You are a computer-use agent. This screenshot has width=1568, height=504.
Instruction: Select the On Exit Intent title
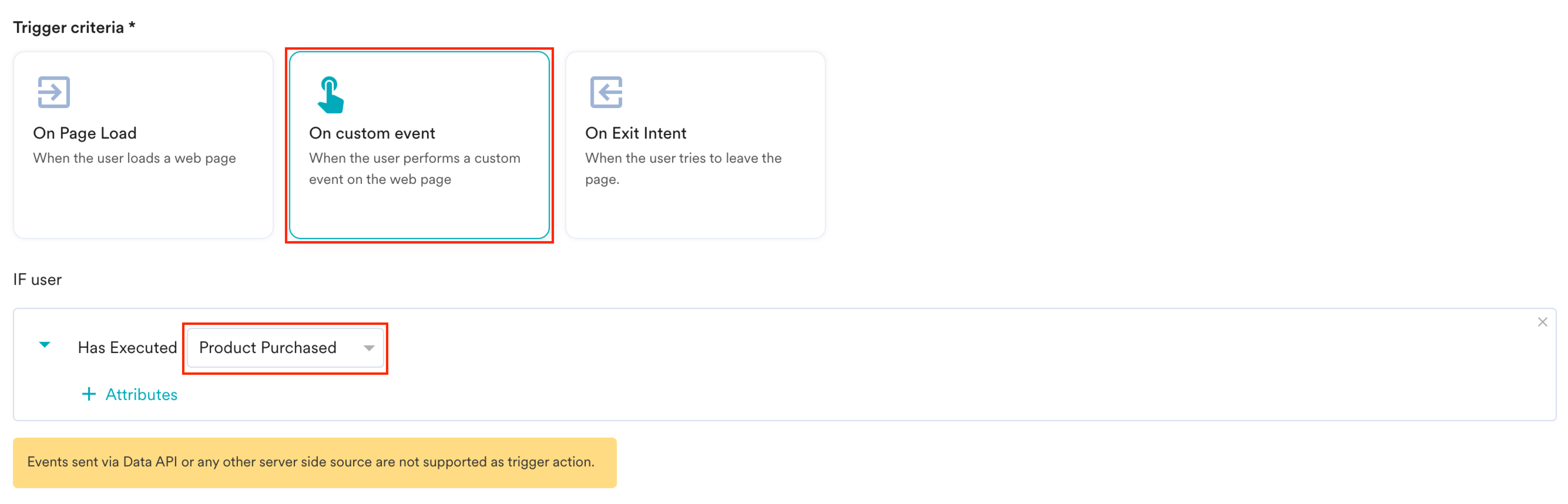click(x=635, y=133)
